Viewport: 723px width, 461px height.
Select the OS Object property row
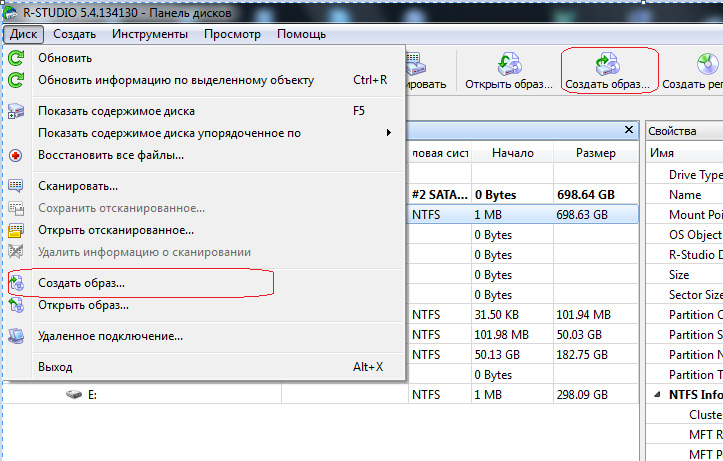coord(685,235)
